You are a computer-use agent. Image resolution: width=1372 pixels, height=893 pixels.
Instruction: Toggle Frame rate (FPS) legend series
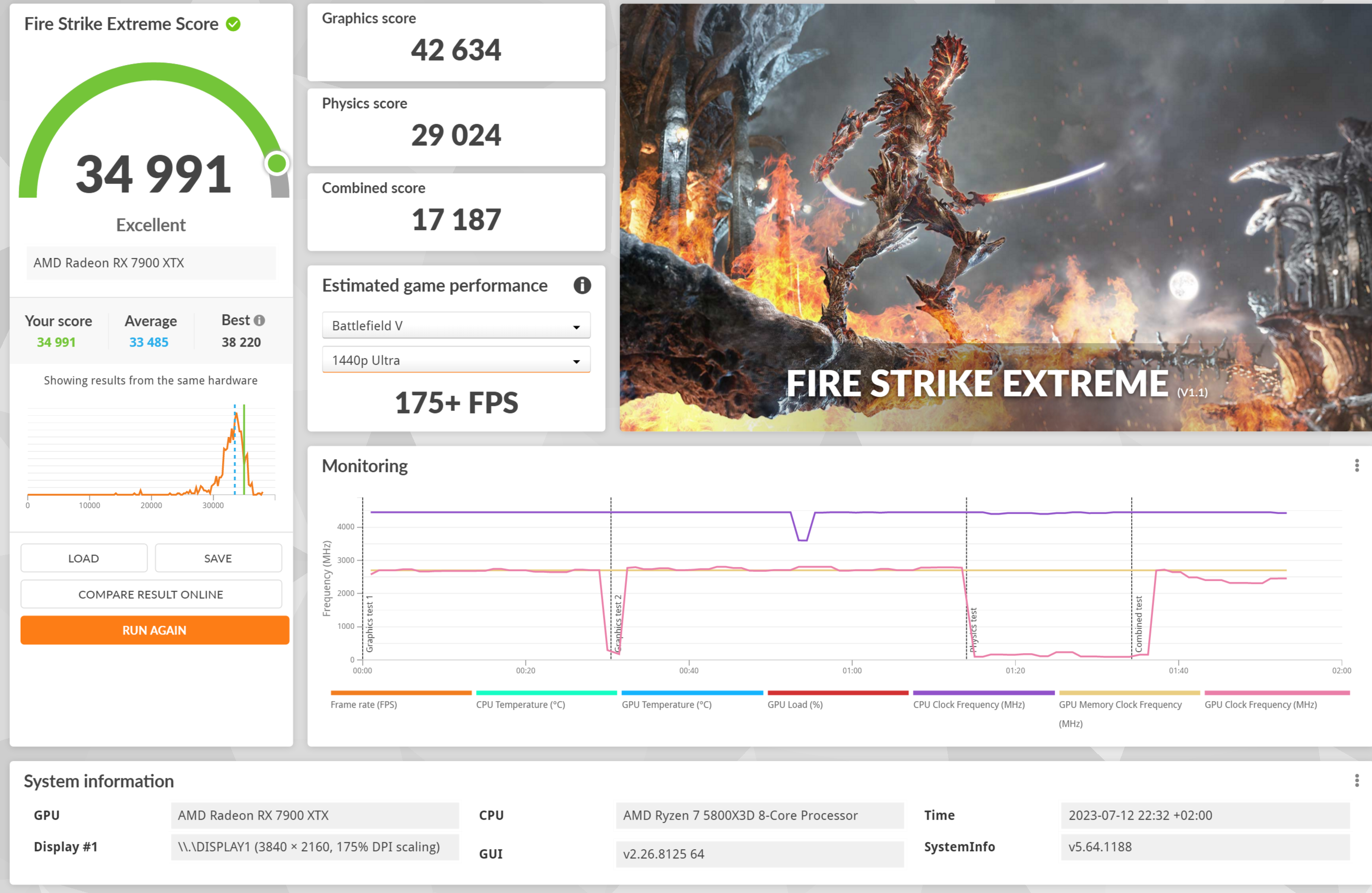coord(364,705)
